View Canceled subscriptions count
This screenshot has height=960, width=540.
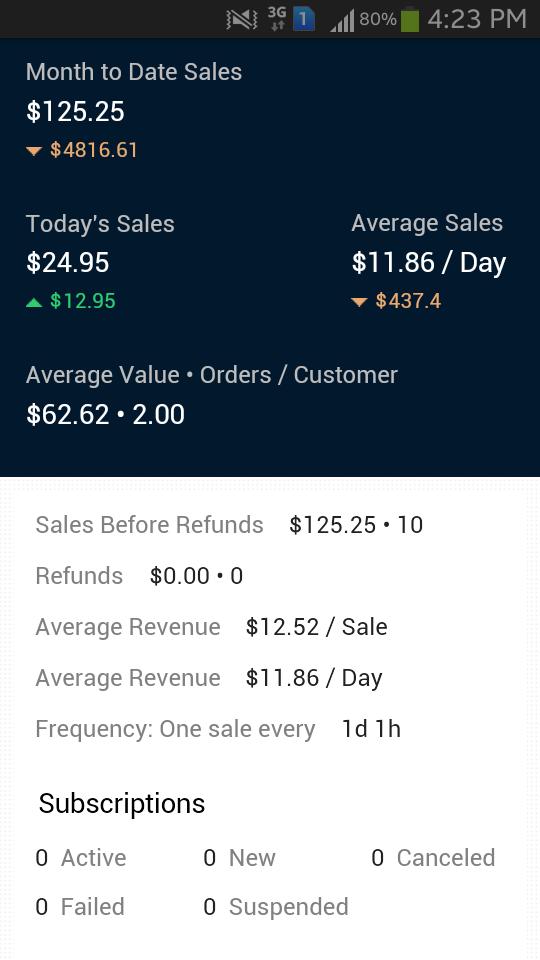pos(433,858)
